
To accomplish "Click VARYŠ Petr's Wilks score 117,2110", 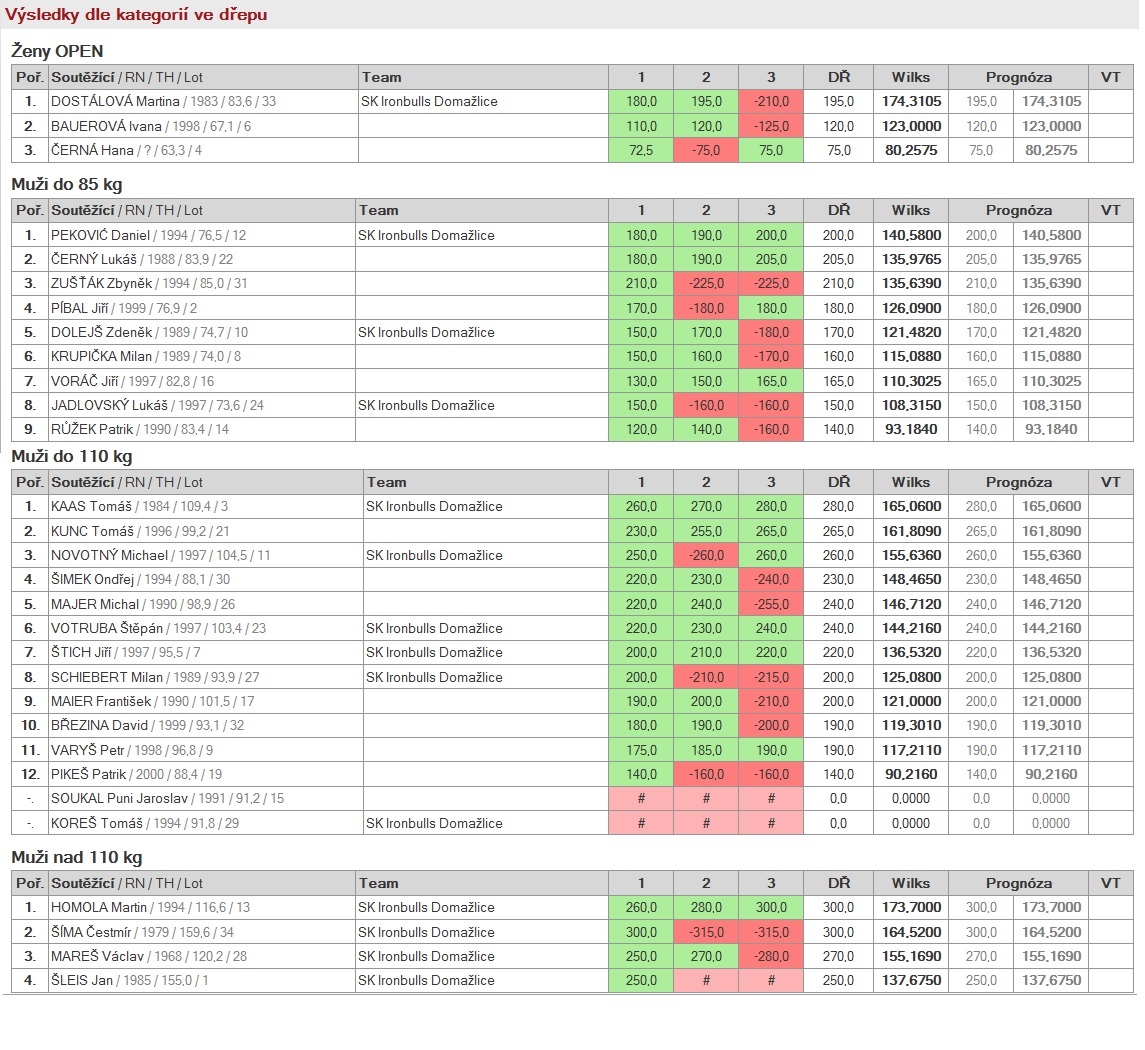I will tap(911, 750).
